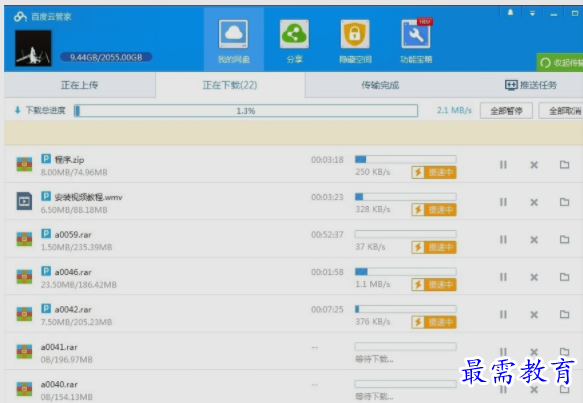Click the 全部取消 button
The image size is (583, 403).
click(561, 111)
